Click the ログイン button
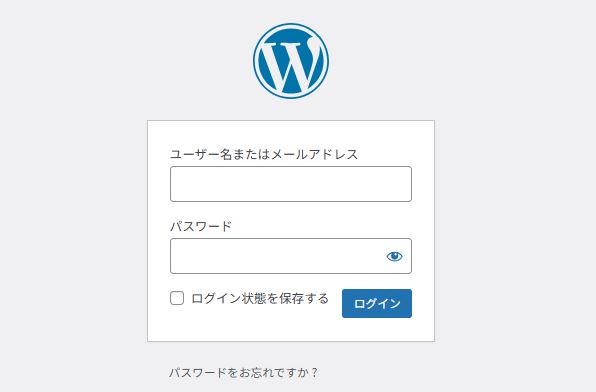This screenshot has width=596, height=392. click(377, 303)
